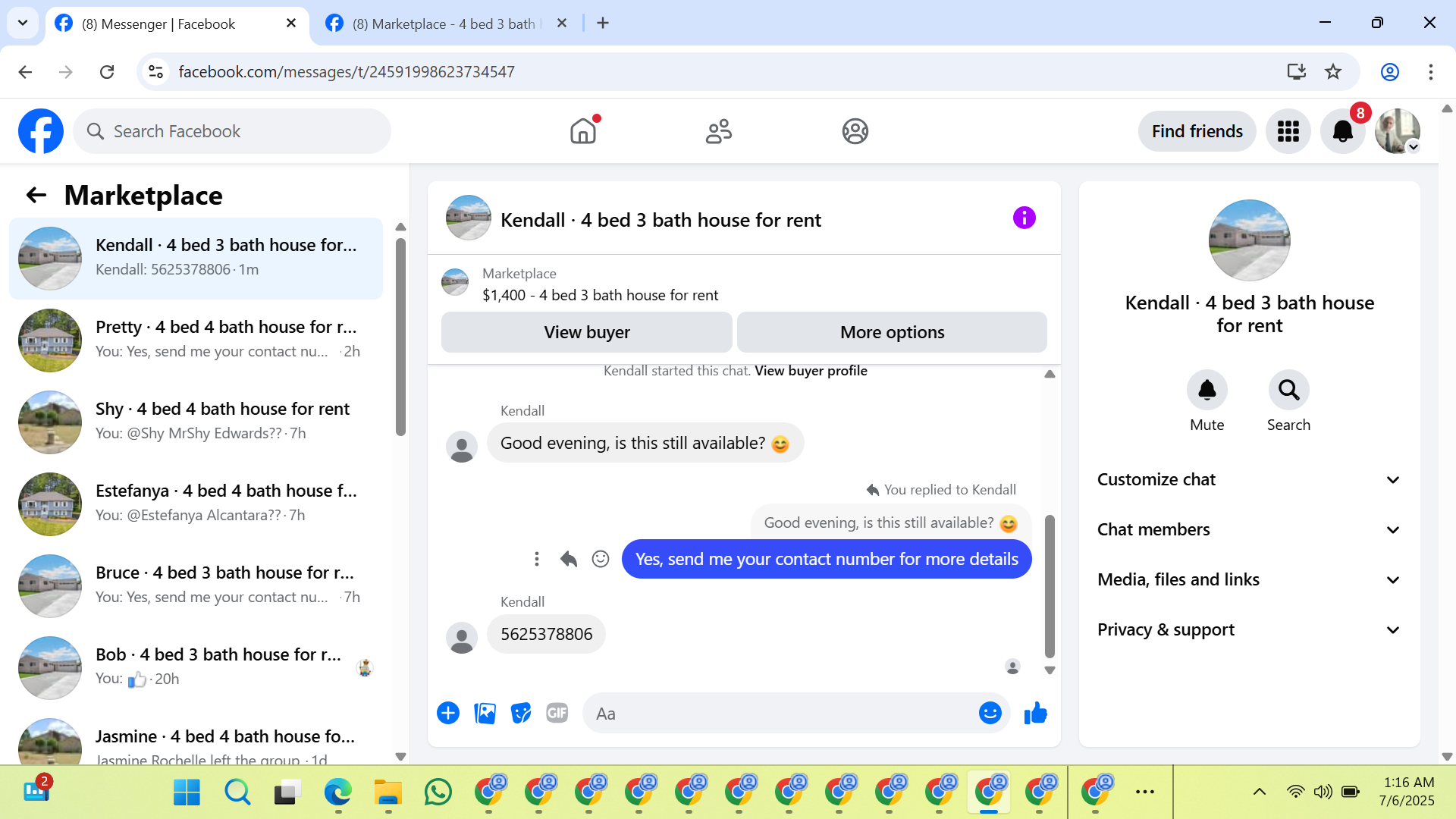Click the View buyer button
The height and width of the screenshot is (819, 1456).
(586, 333)
